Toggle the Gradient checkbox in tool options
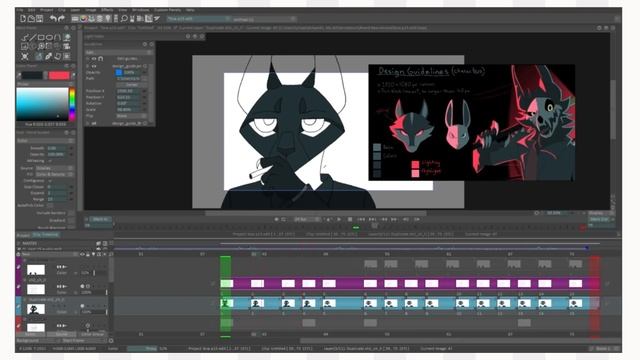Viewport: 640px width, 360px height. pos(71,220)
